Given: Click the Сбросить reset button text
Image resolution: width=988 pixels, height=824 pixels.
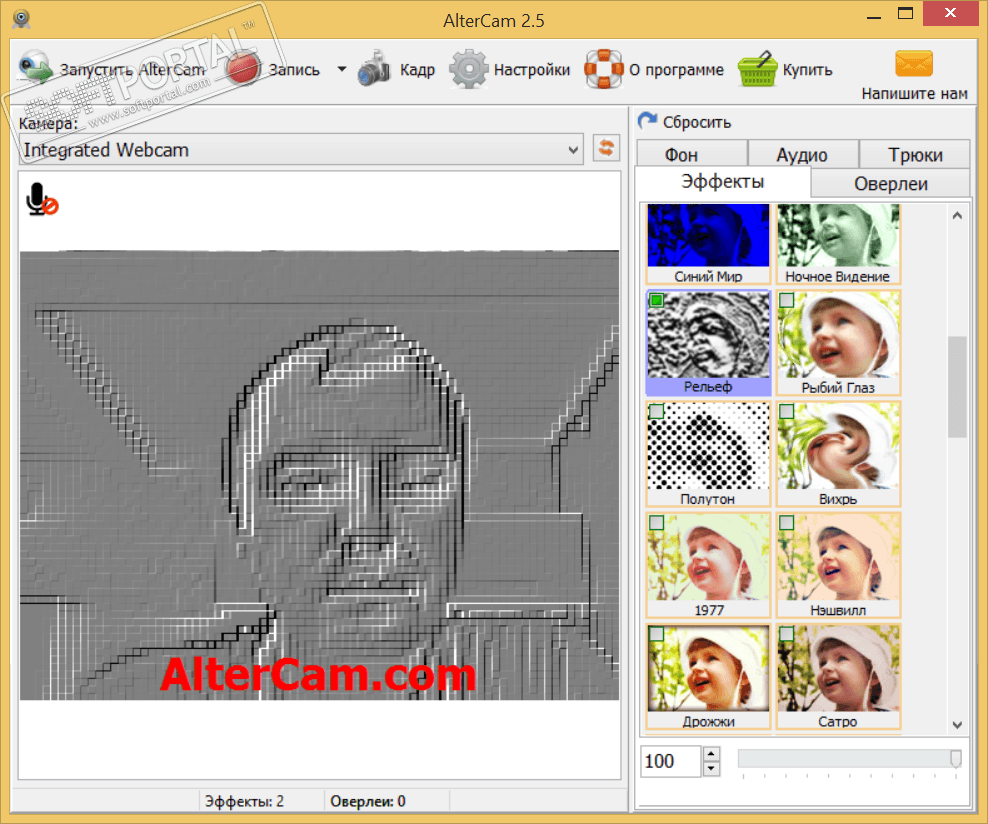Looking at the screenshot, I should click(696, 122).
